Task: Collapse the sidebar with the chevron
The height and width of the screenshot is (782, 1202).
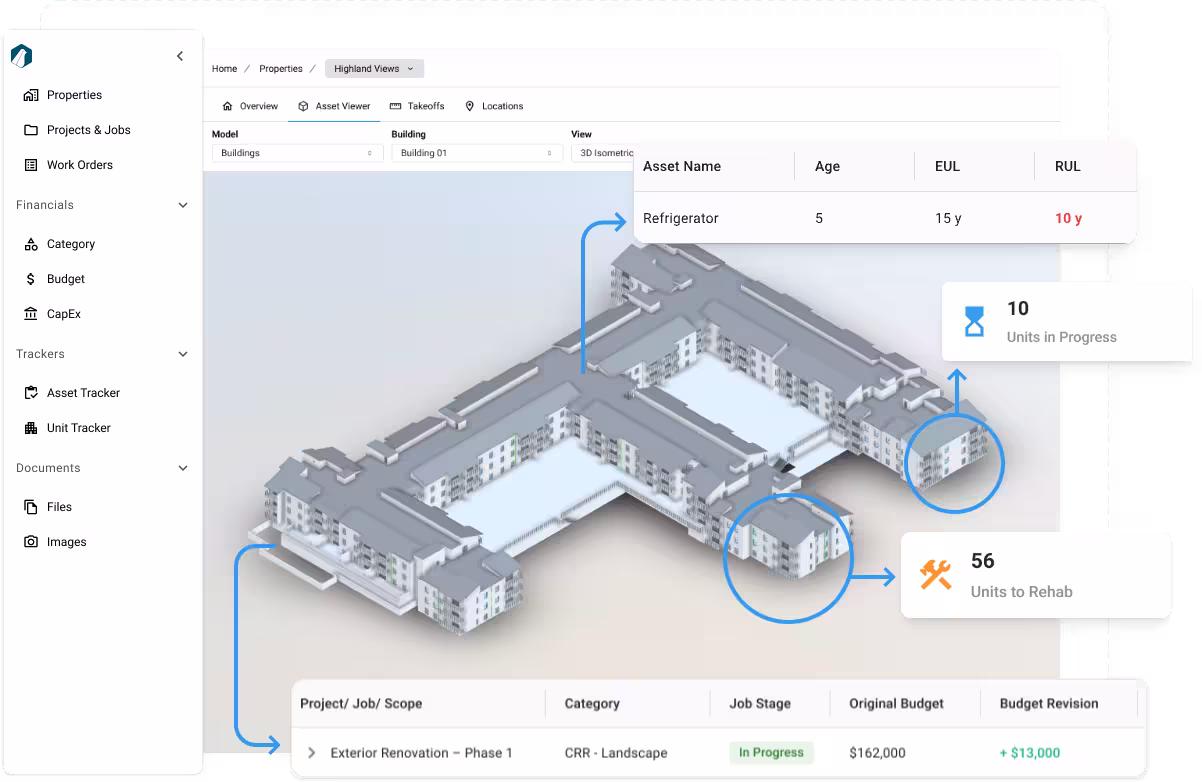Action: click(x=180, y=56)
